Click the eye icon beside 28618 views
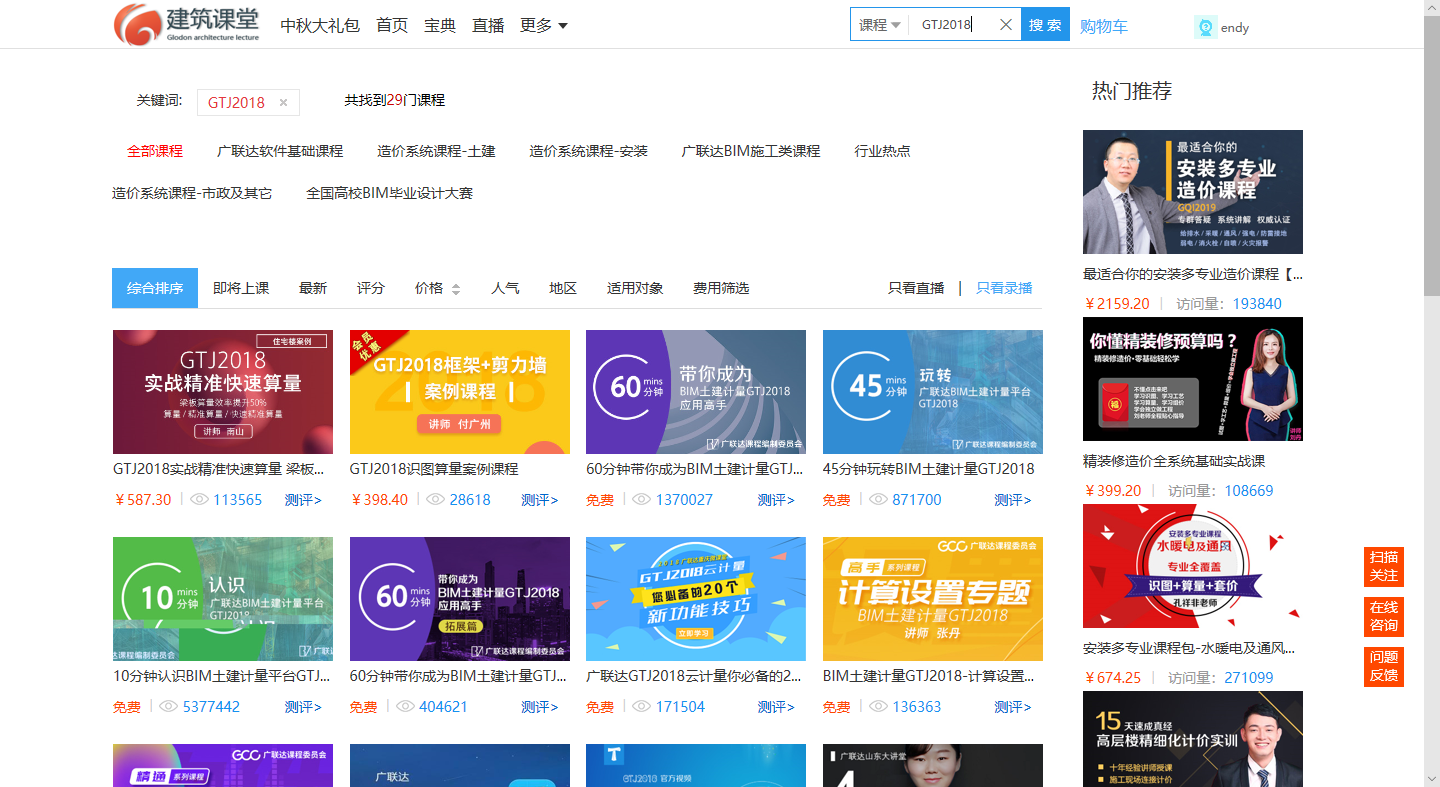The height and width of the screenshot is (787, 1440). [x=435, y=499]
